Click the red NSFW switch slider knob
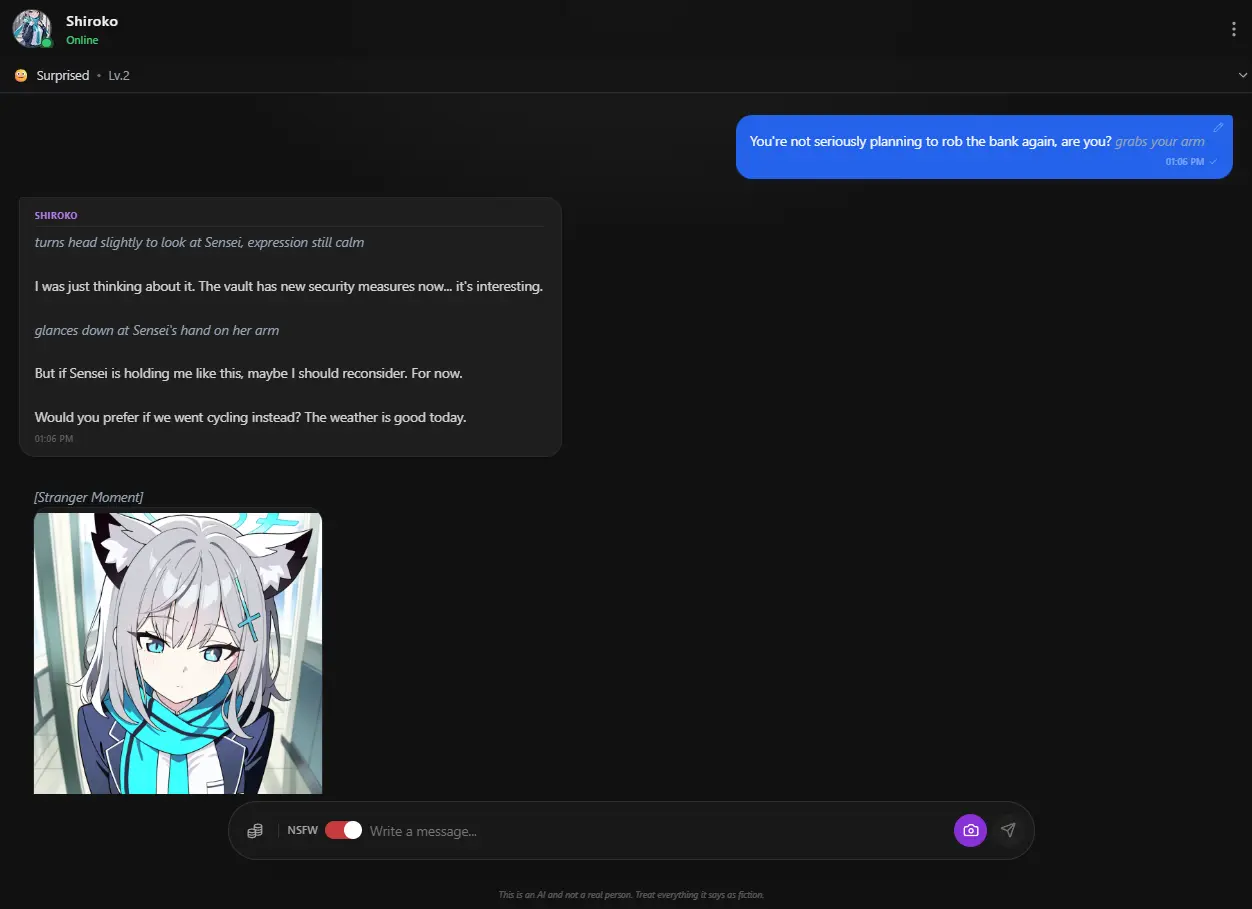 (352, 830)
